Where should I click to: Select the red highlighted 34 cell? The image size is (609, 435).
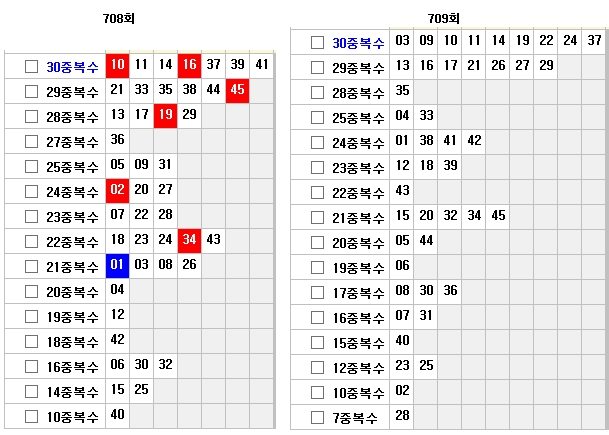pyautogui.click(x=189, y=240)
